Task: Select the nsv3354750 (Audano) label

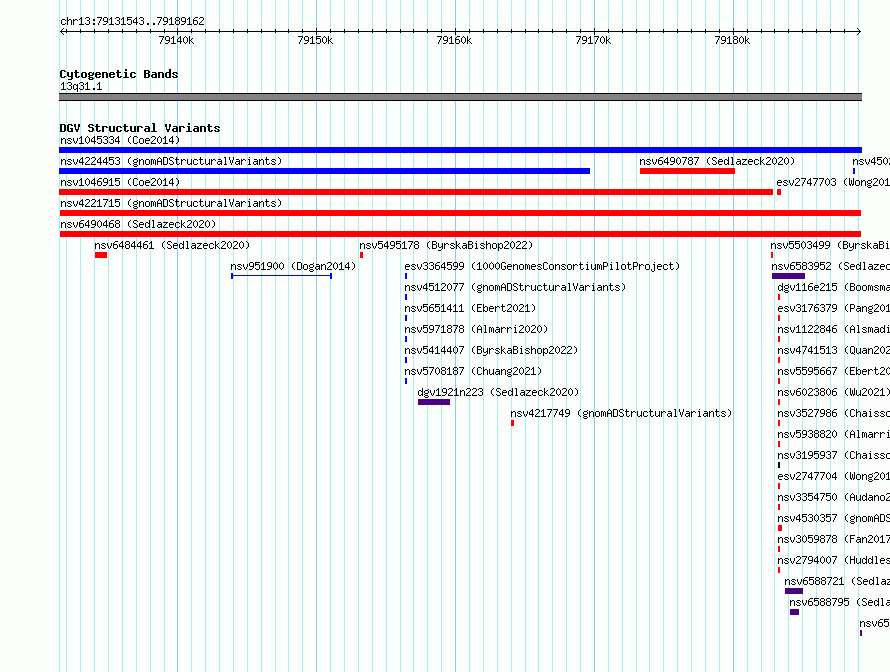Action: coord(833,497)
